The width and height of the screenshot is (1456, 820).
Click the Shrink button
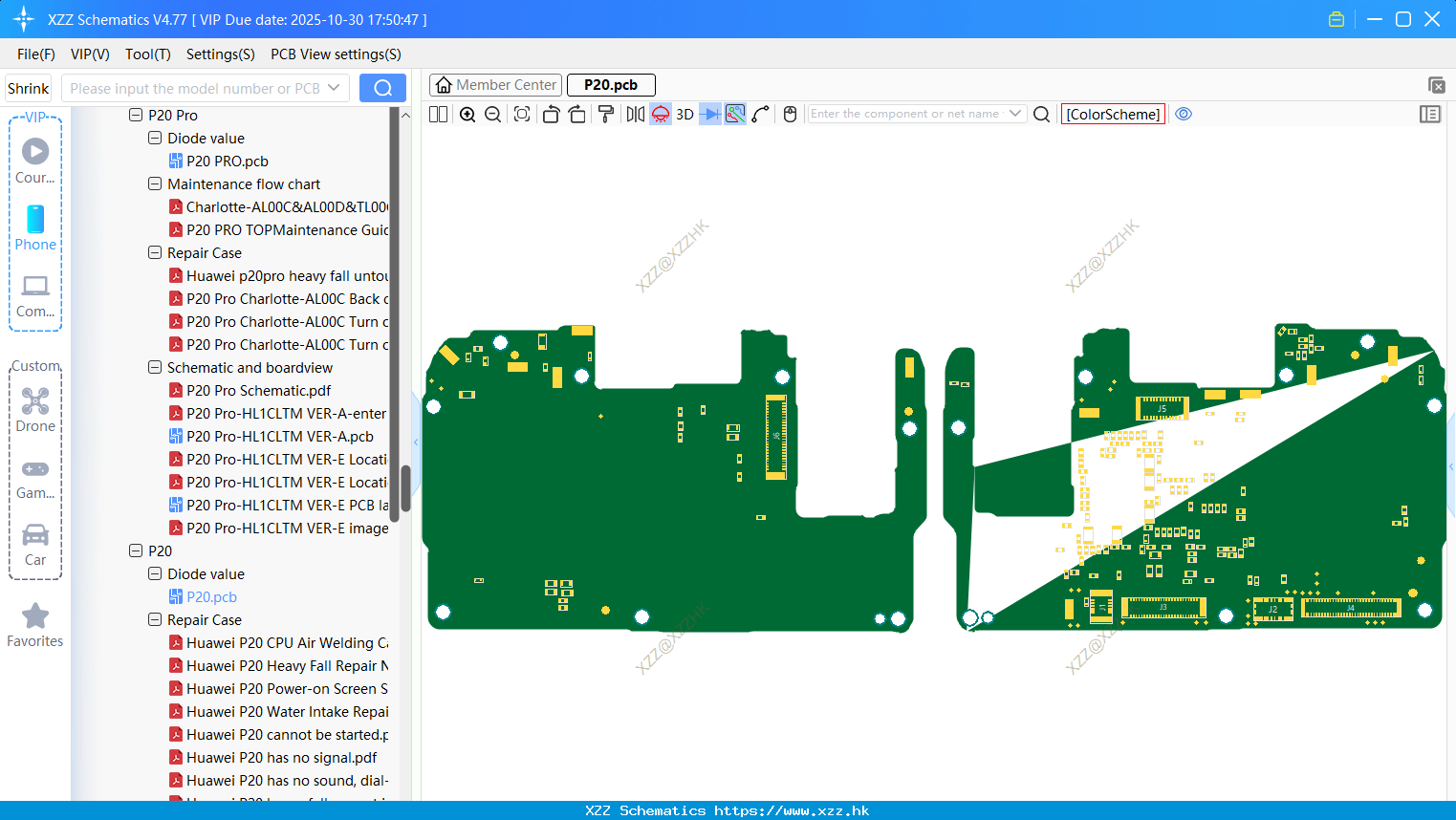(29, 88)
